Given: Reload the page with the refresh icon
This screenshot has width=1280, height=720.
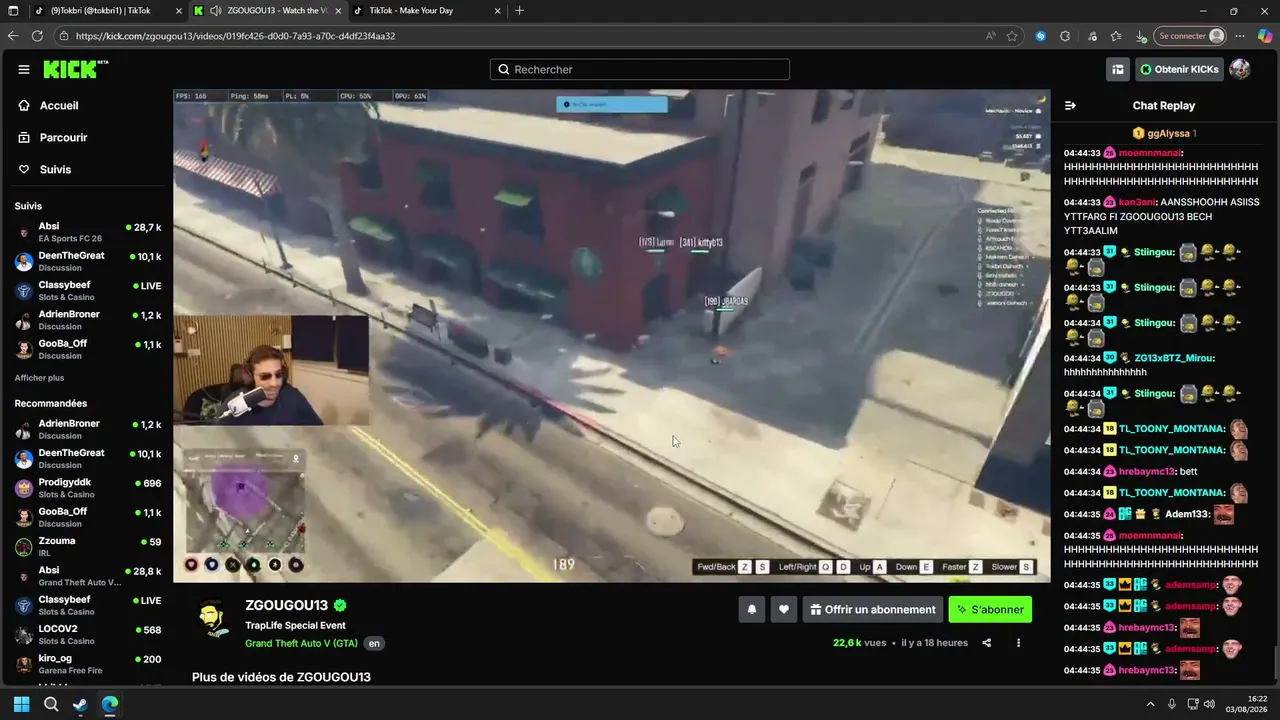Looking at the screenshot, I should point(38,36).
